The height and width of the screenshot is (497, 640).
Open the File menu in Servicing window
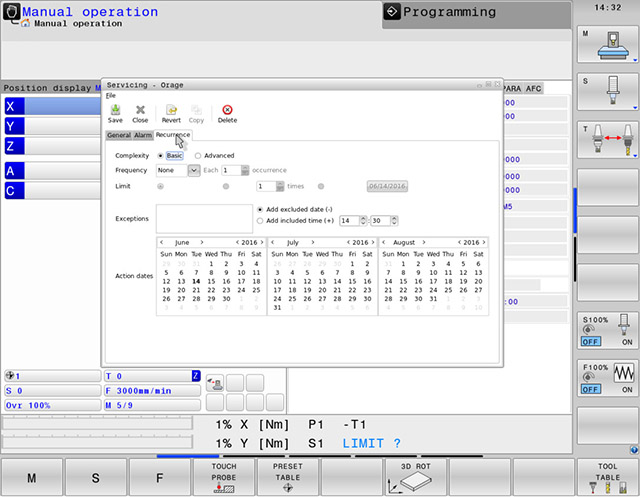[x=111, y=95]
